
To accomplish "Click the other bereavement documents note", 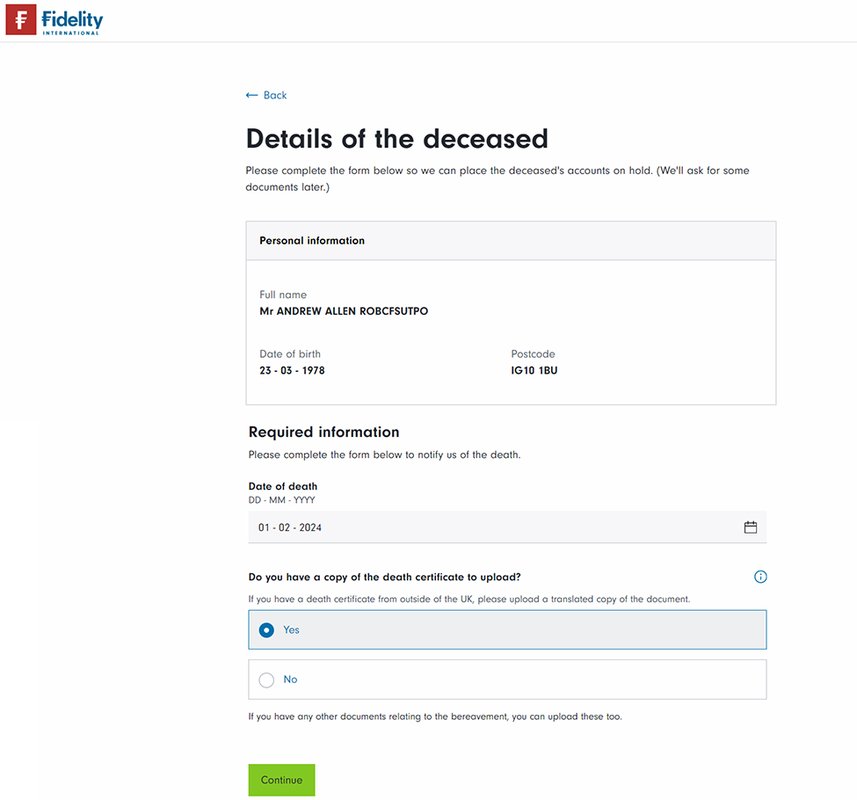I will coord(435,716).
